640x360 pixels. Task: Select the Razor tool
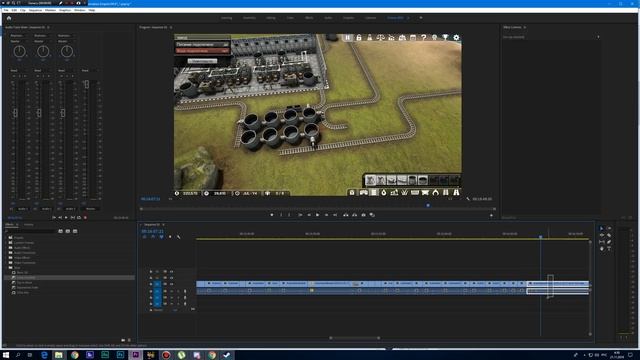point(609,235)
